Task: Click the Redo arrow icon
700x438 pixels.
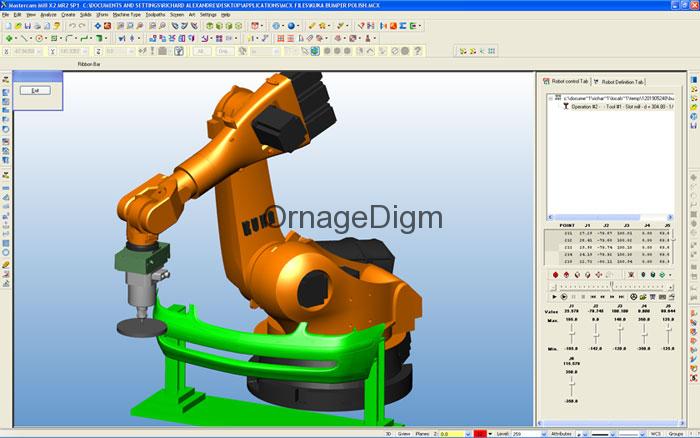Action: (82, 26)
